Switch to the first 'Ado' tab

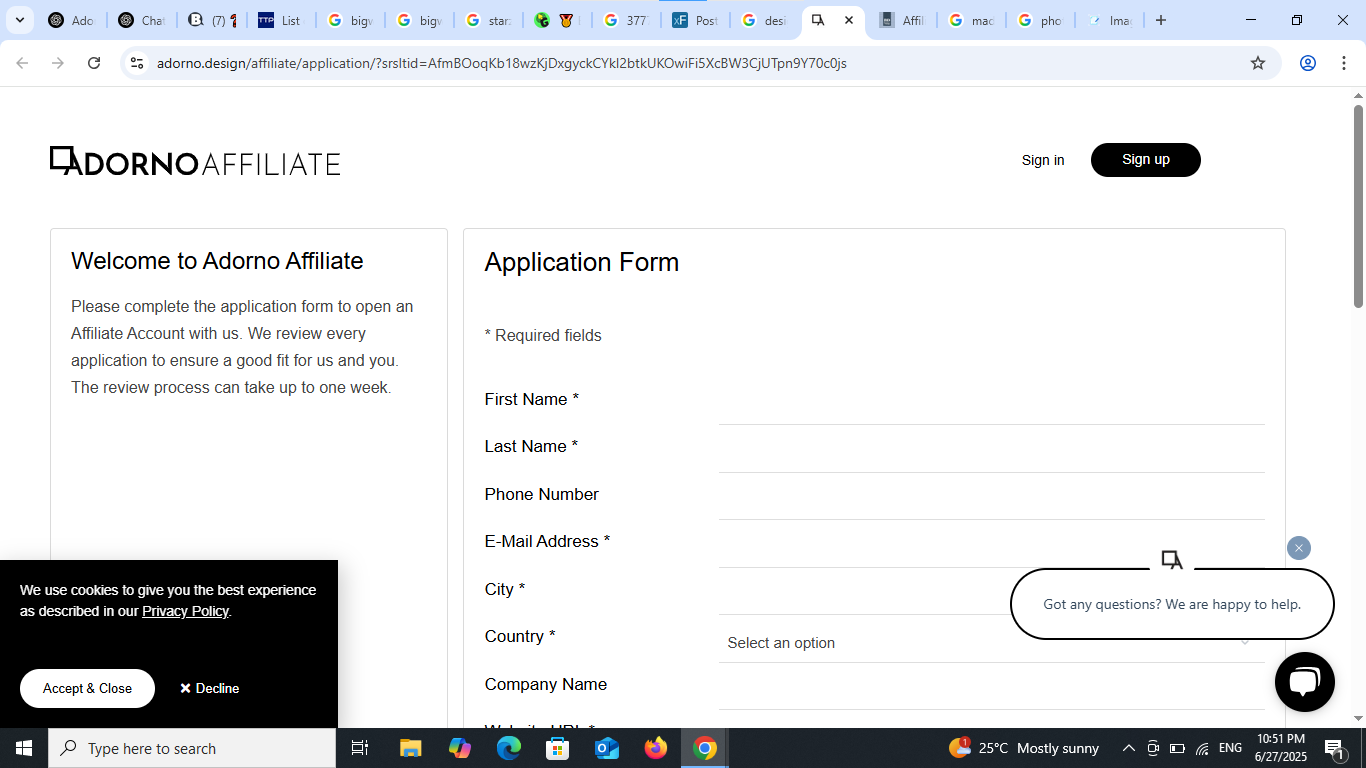pos(73,20)
